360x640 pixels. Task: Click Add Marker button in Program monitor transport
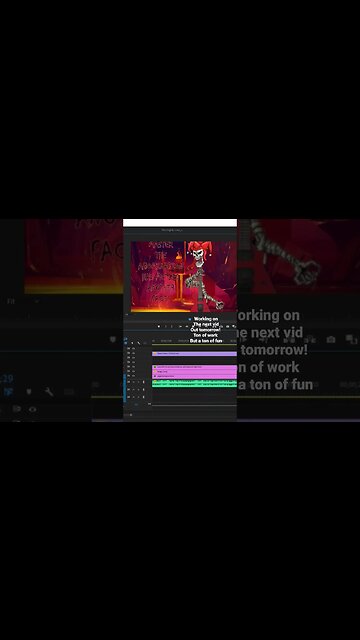click(x=159, y=326)
